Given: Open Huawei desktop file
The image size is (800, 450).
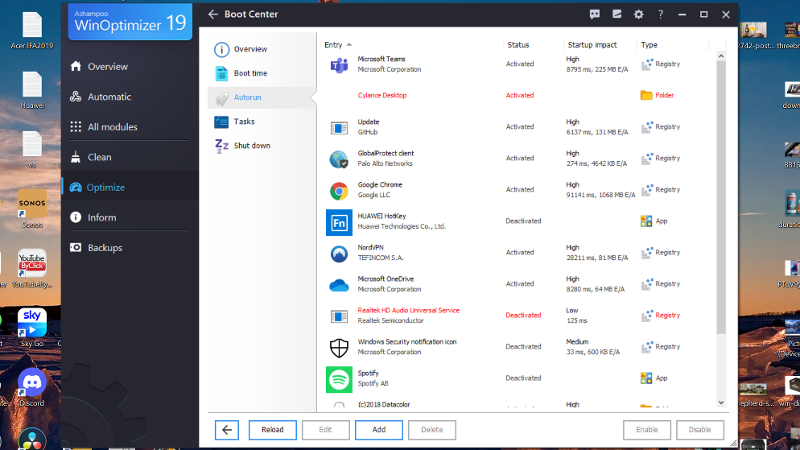Looking at the screenshot, I should point(32,90).
